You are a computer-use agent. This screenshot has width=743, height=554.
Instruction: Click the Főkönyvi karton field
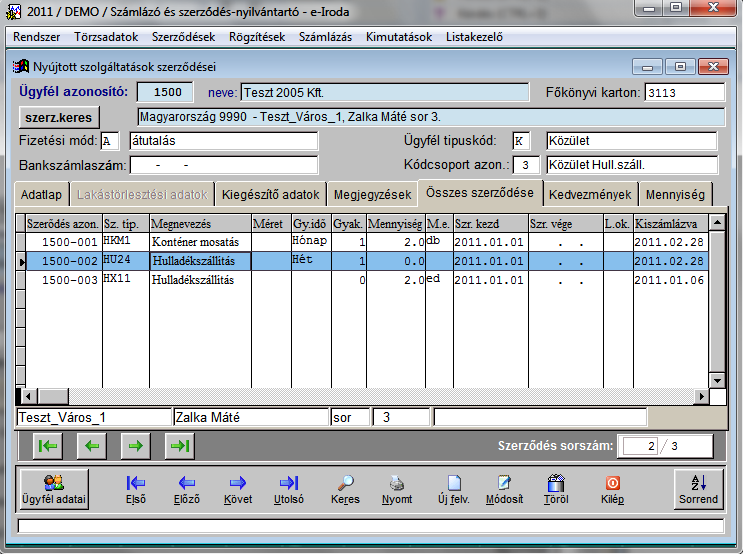[683, 93]
